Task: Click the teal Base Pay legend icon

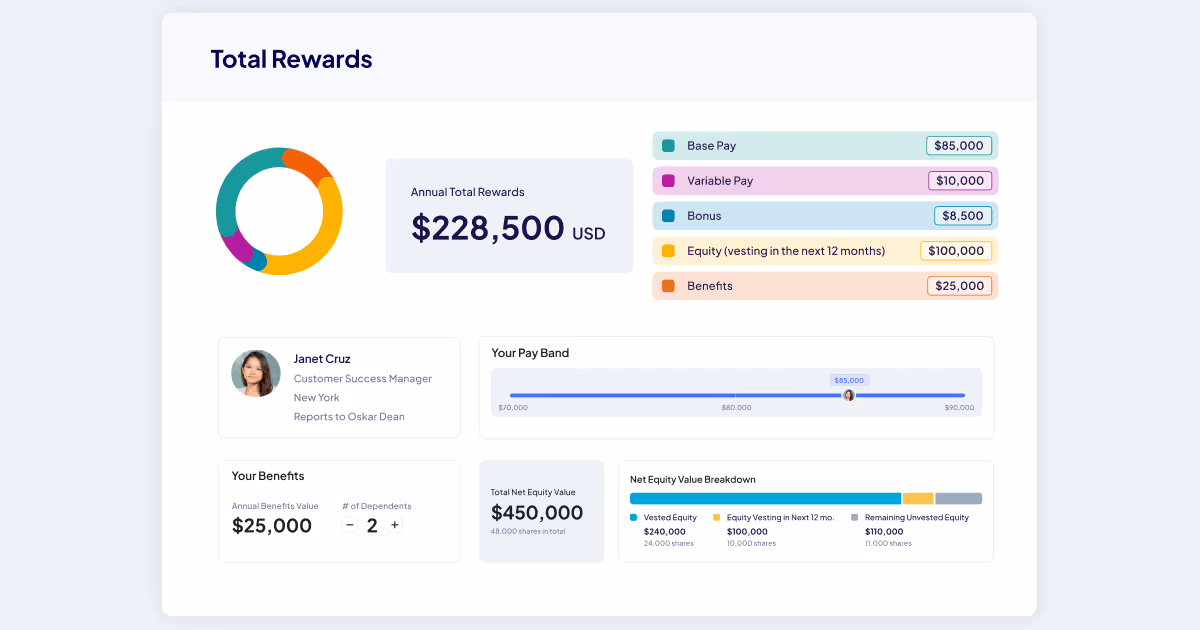Action: [664, 145]
